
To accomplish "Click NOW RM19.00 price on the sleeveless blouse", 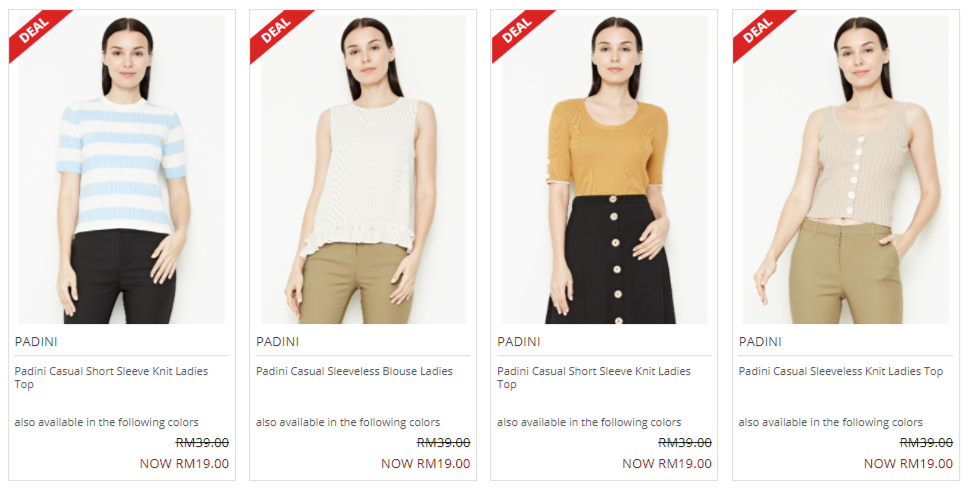I will (426, 464).
